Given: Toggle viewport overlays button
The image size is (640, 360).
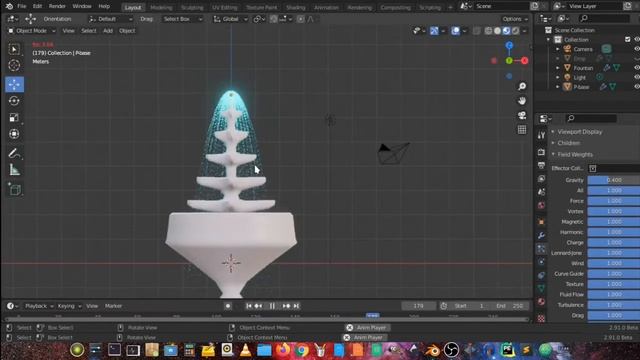Looking at the screenshot, I should 456,31.
